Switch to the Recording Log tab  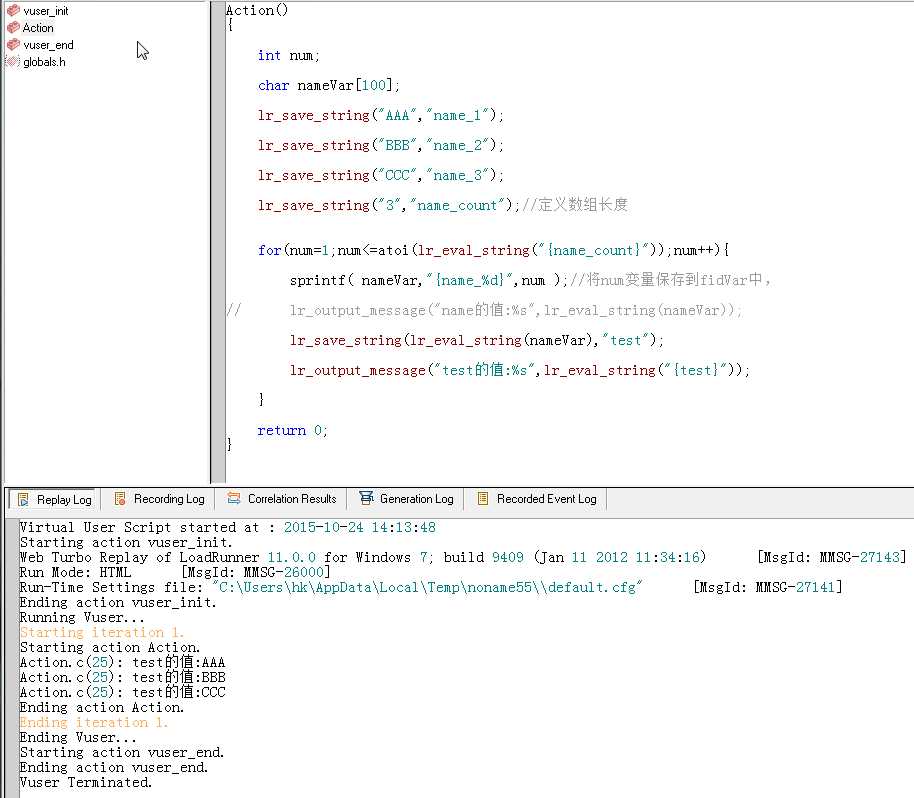click(159, 499)
